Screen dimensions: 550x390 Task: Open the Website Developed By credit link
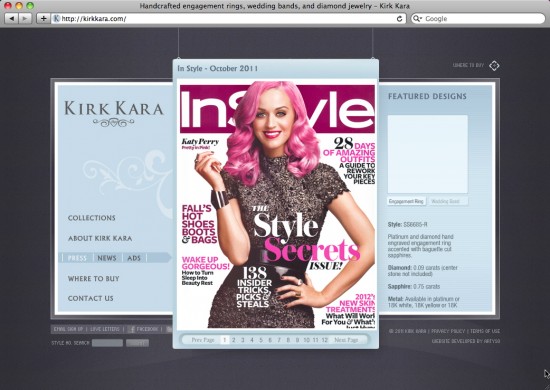(x=466, y=341)
